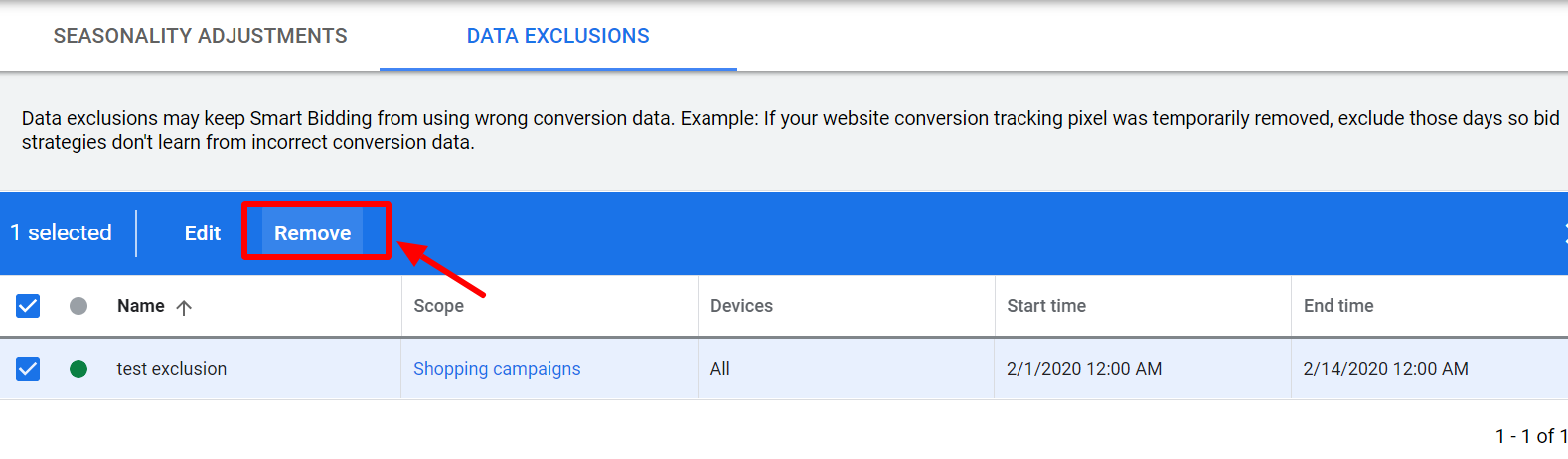
Task: Open the Data Exclusions tab
Action: (557, 36)
